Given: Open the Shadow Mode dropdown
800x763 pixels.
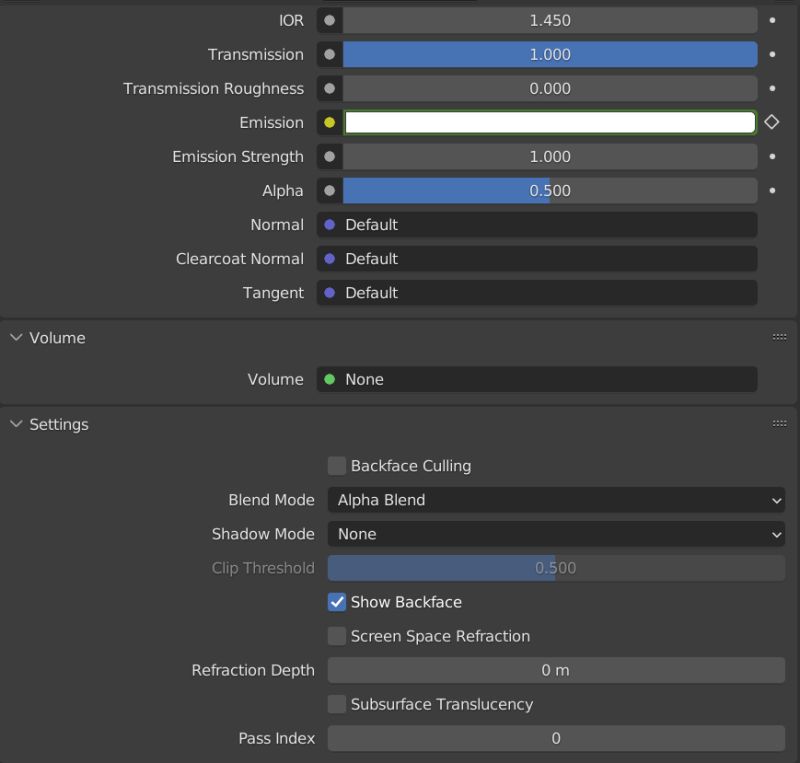Looking at the screenshot, I should tap(556, 534).
